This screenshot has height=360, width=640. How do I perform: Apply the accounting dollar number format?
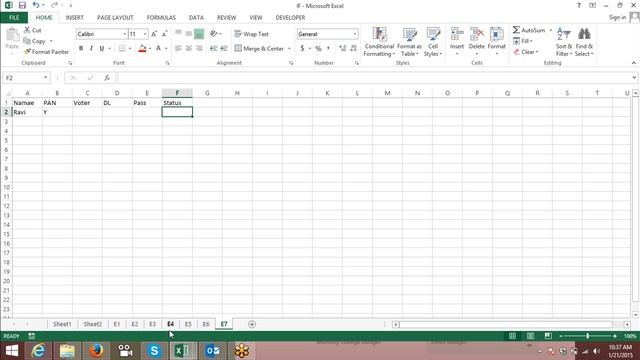pyautogui.click(x=302, y=48)
